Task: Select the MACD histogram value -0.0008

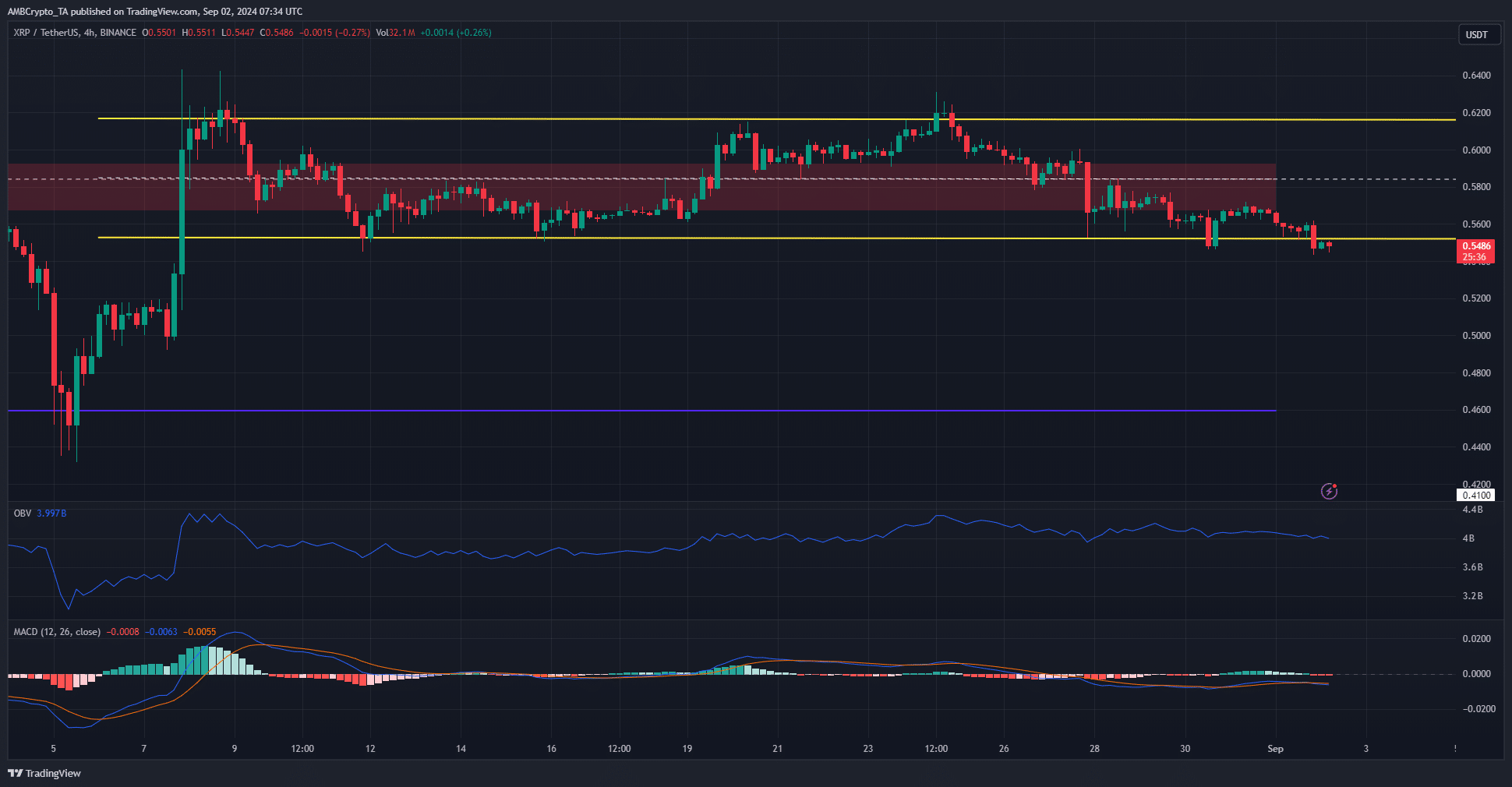Action: 123,632
